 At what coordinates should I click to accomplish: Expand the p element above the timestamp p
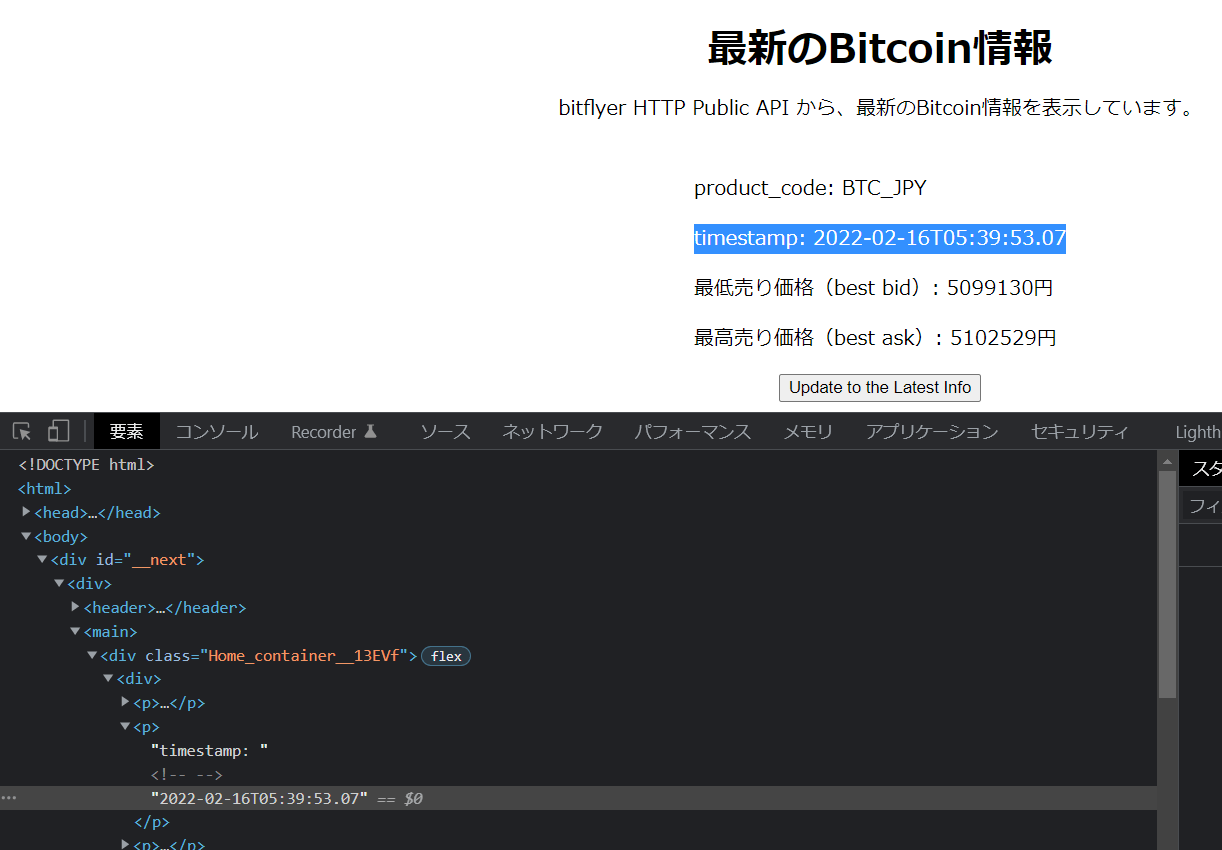click(x=125, y=702)
